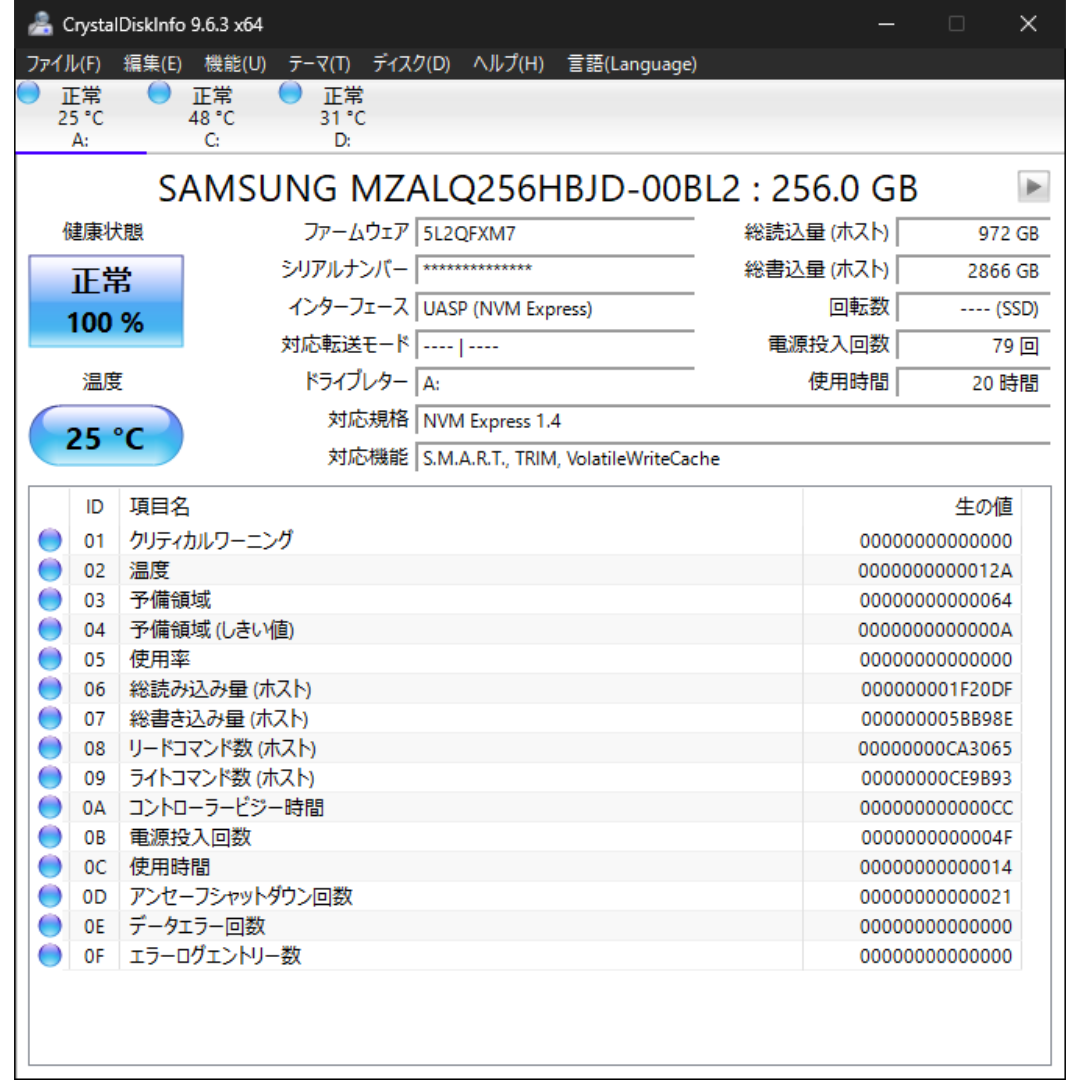The height and width of the screenshot is (1080, 1080).
Task: Click status orb of row 0B 電源投入回数
Action: (50, 836)
